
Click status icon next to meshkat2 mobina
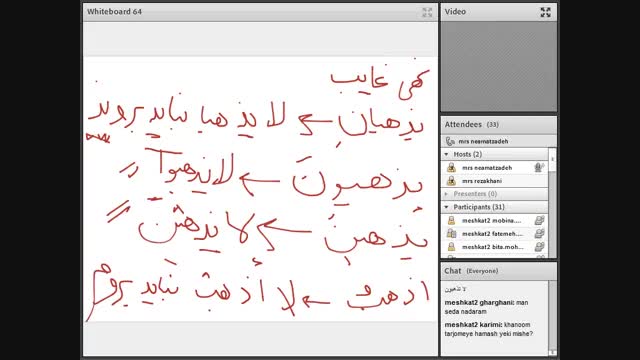point(539,220)
